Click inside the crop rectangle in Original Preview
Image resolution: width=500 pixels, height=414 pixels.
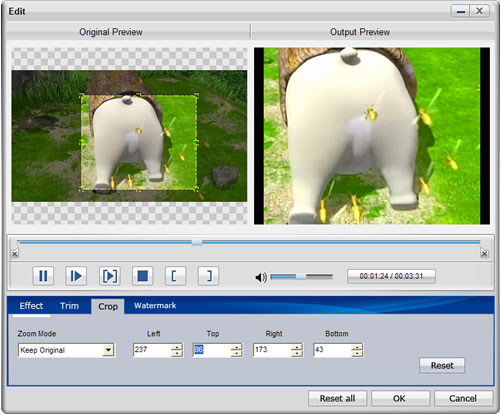point(139,143)
